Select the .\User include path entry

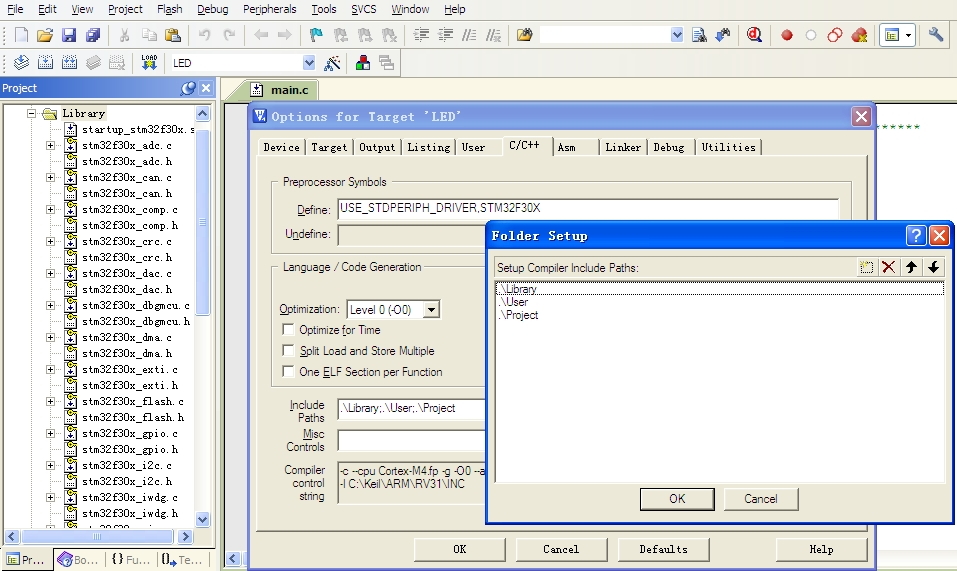[514, 302]
